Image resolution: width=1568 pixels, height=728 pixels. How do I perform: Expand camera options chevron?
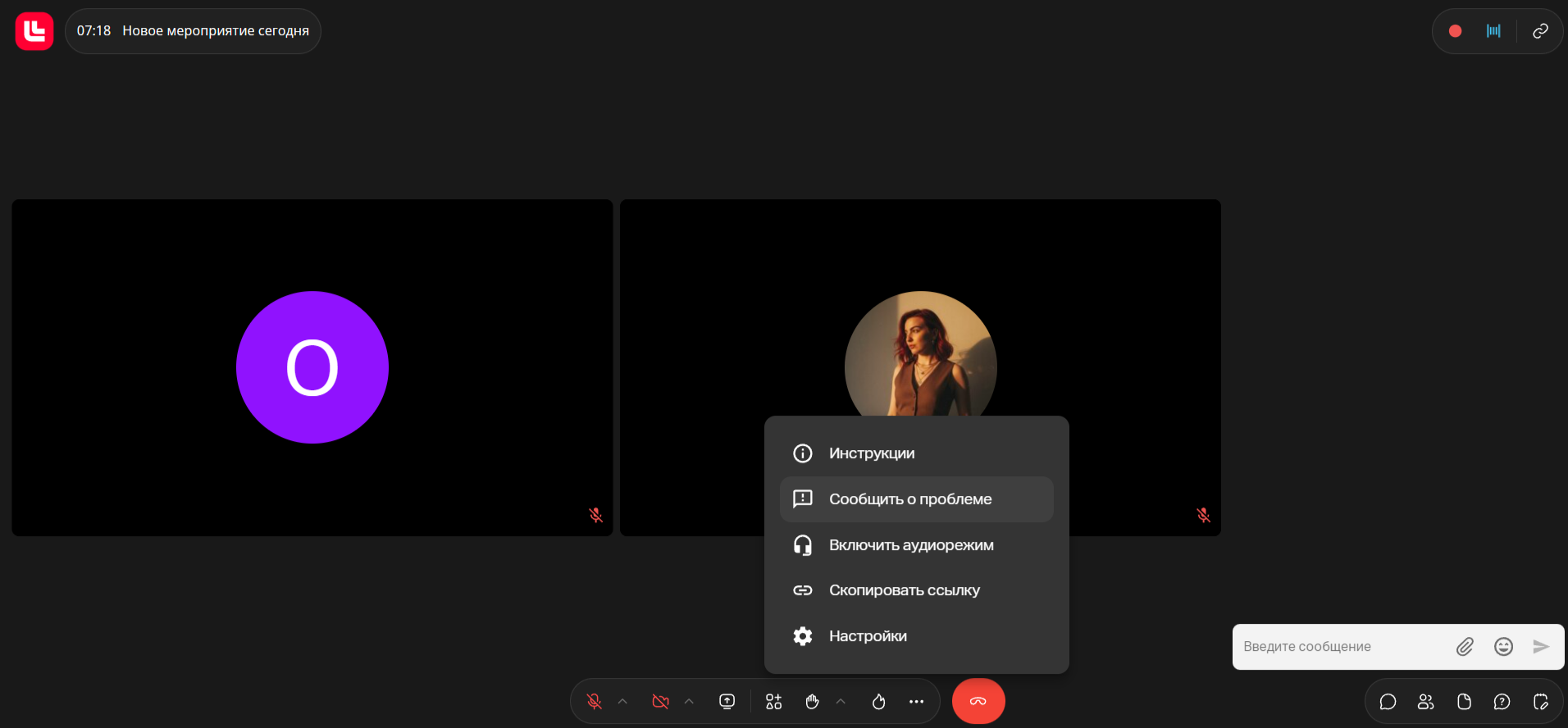tap(689, 702)
